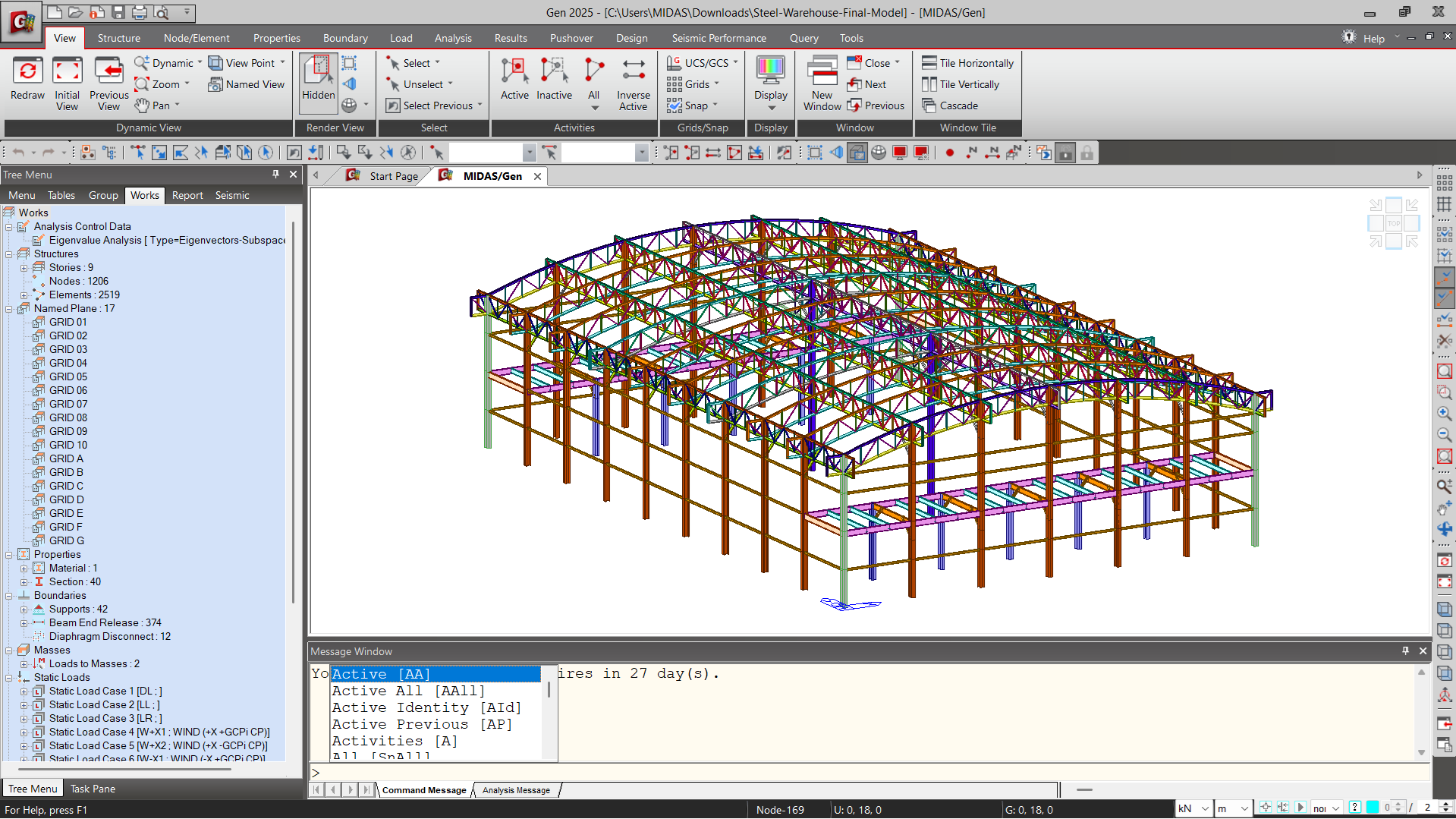Screen dimensions: 1456x819
Task: Click the Inverse Active icon
Action: 633,83
